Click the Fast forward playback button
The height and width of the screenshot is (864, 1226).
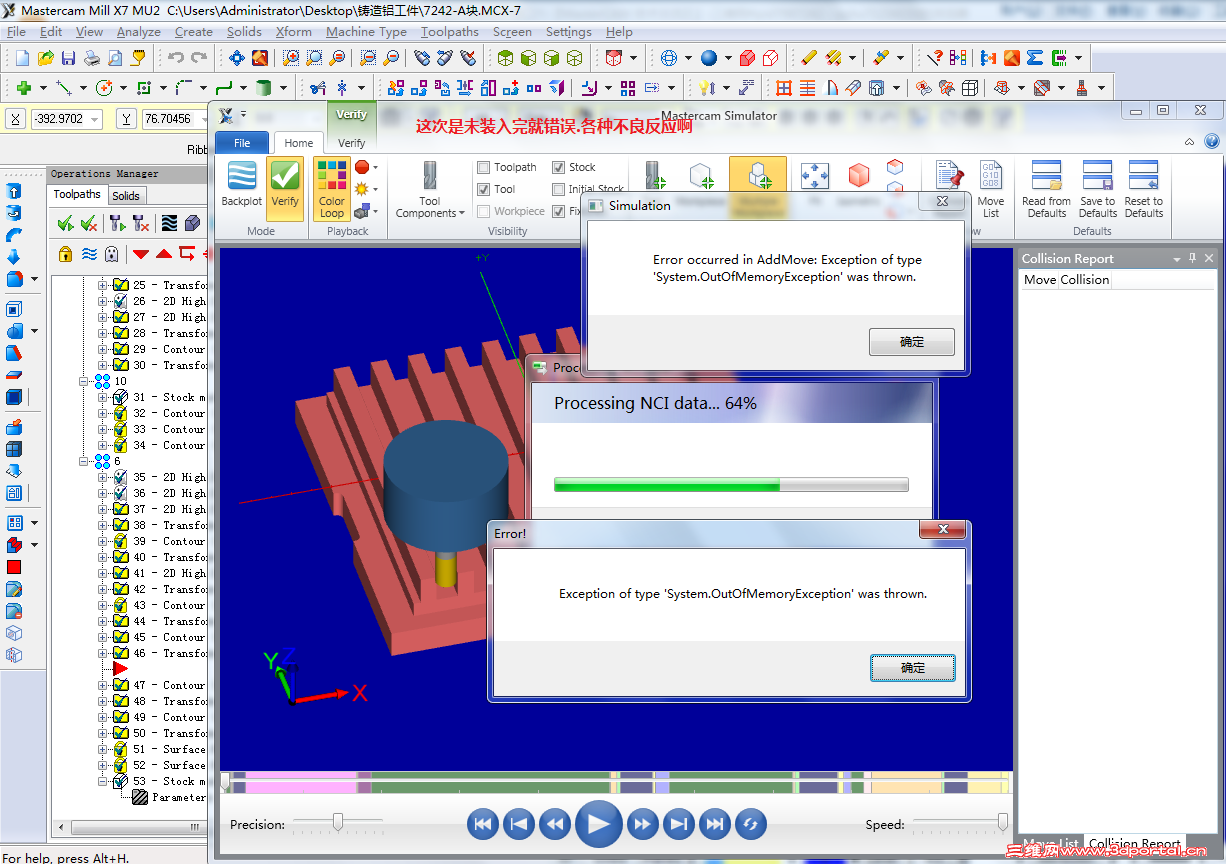click(x=642, y=824)
